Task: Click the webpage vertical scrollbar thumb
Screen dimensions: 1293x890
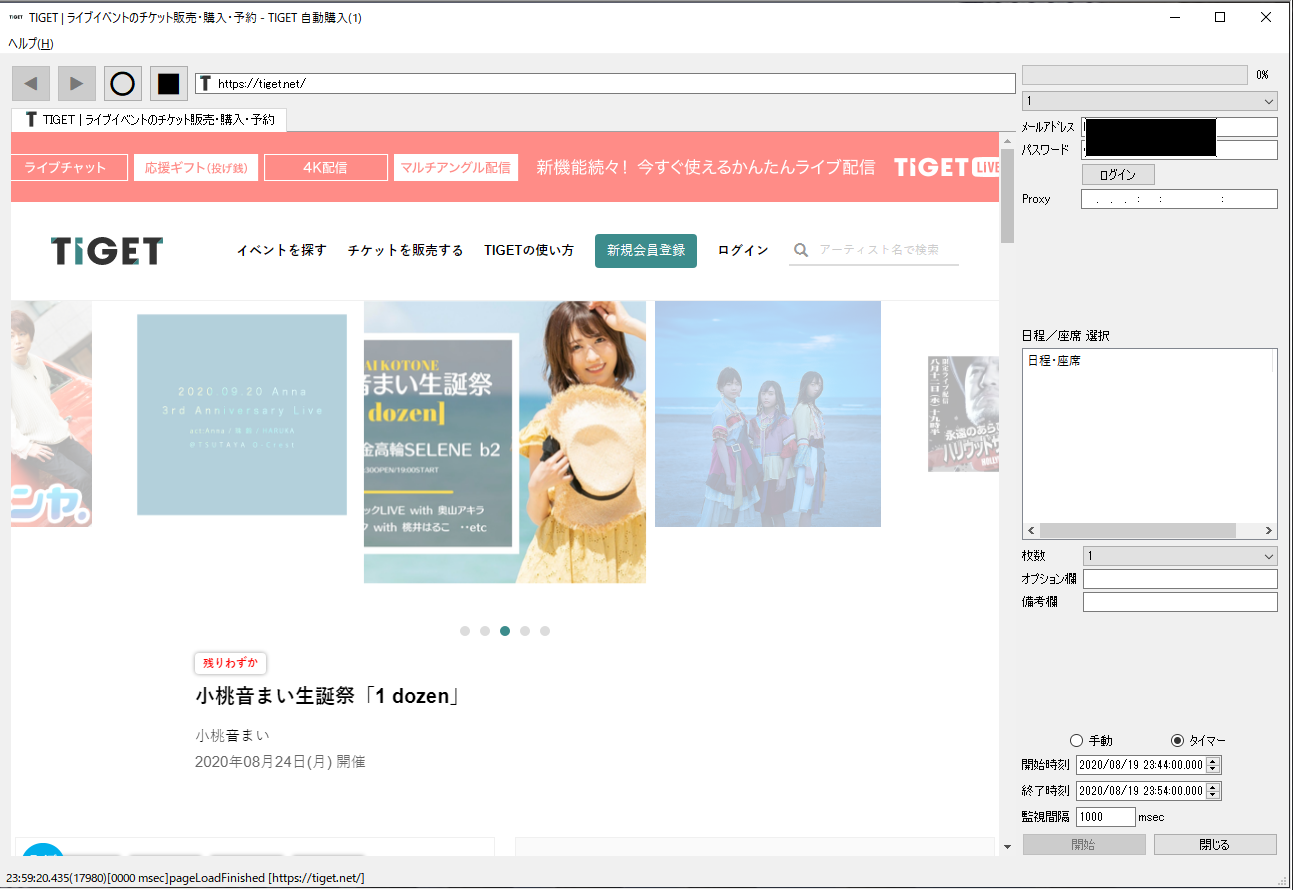Action: (x=1007, y=196)
